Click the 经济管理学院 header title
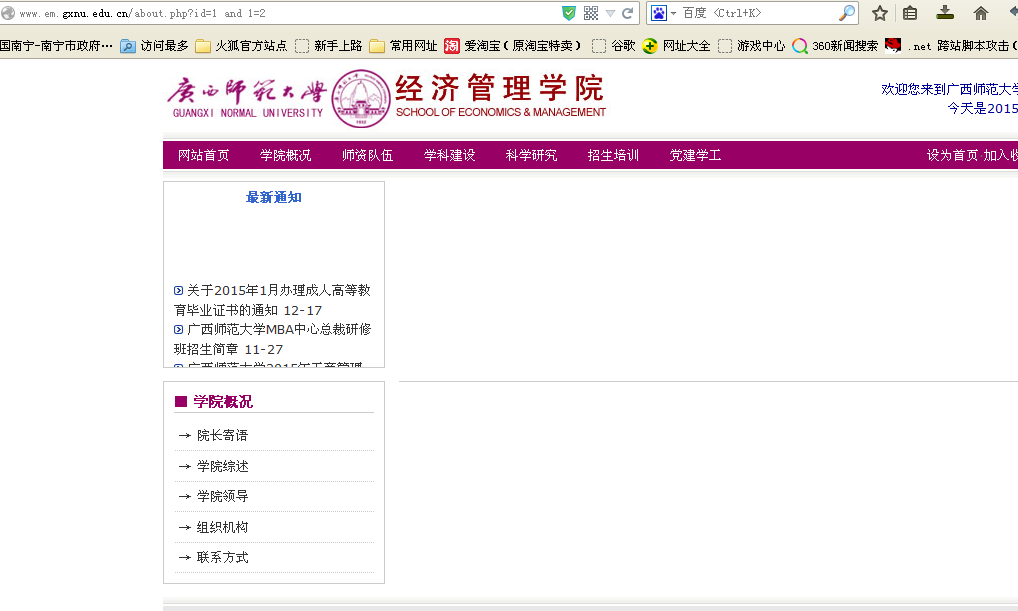The image size is (1018, 611). (500, 89)
